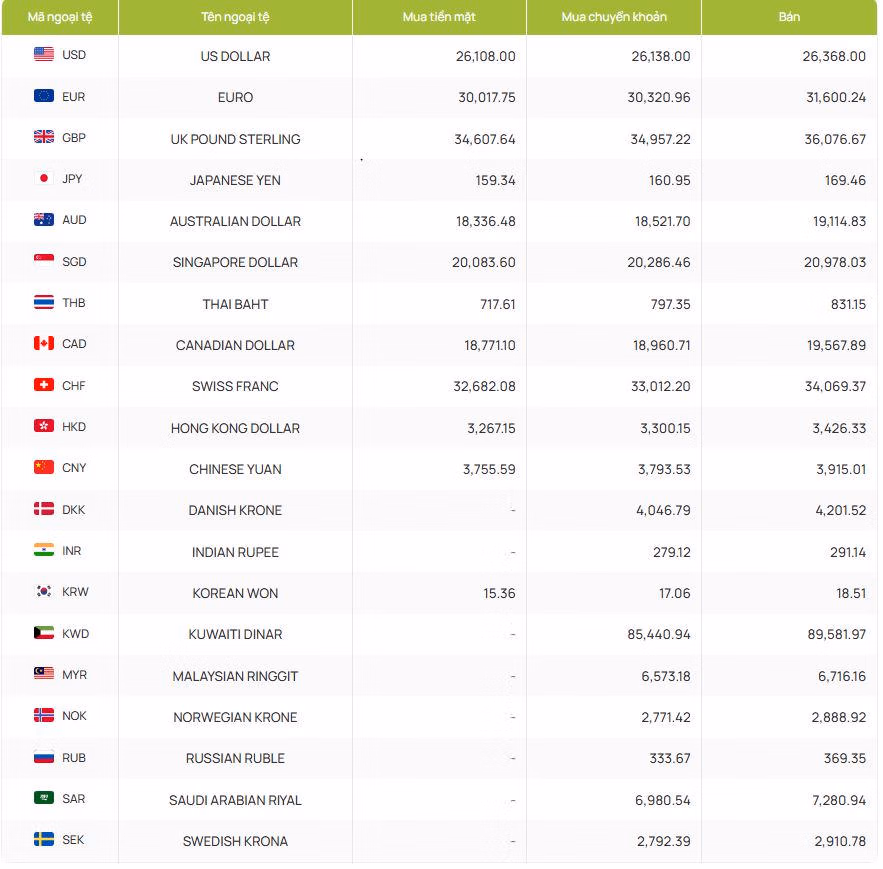Click the Canadian flag icon
Screen dimensions: 883x869
tap(44, 344)
